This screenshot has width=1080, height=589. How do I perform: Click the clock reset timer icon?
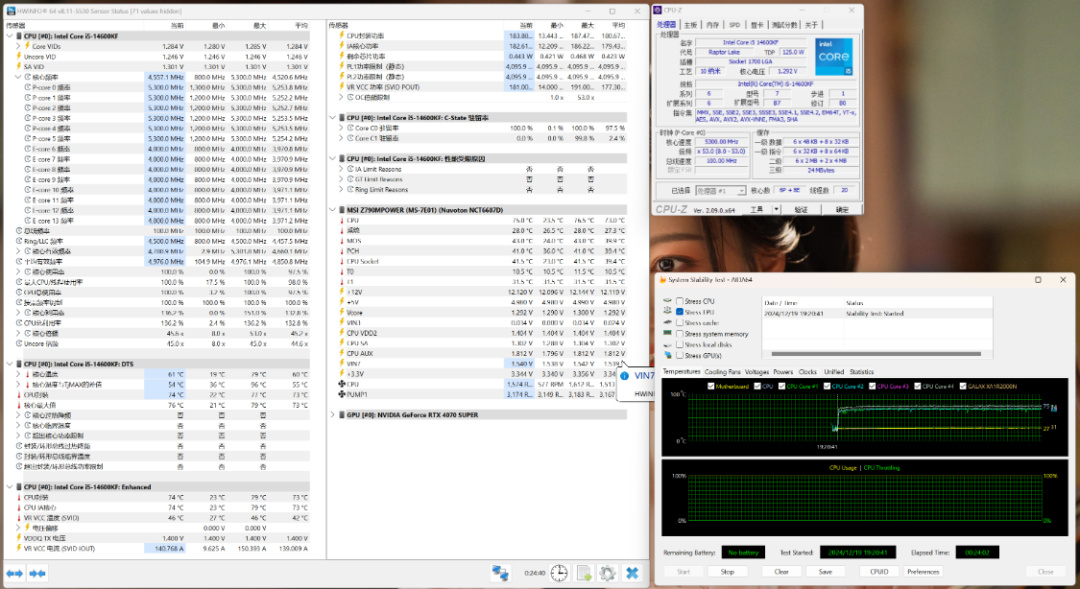[559, 573]
